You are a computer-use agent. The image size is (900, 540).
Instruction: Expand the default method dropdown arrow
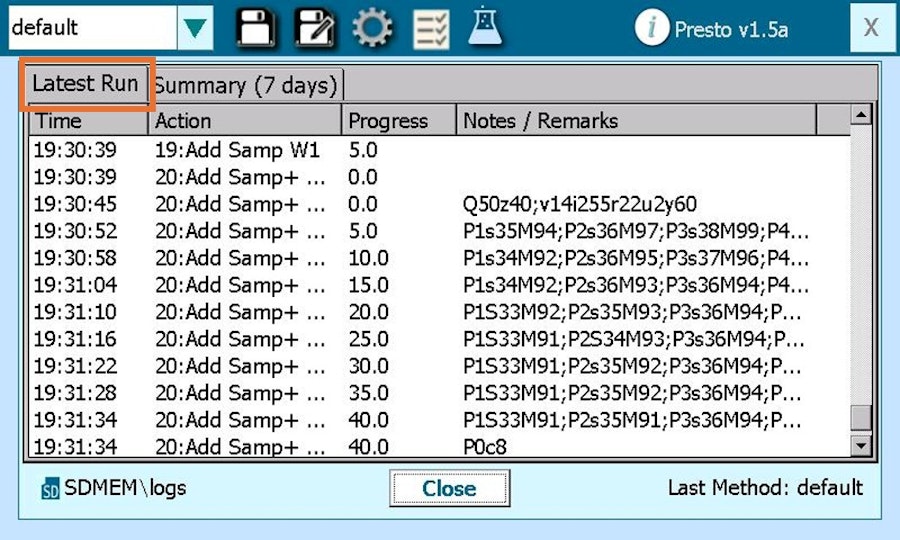click(x=195, y=28)
